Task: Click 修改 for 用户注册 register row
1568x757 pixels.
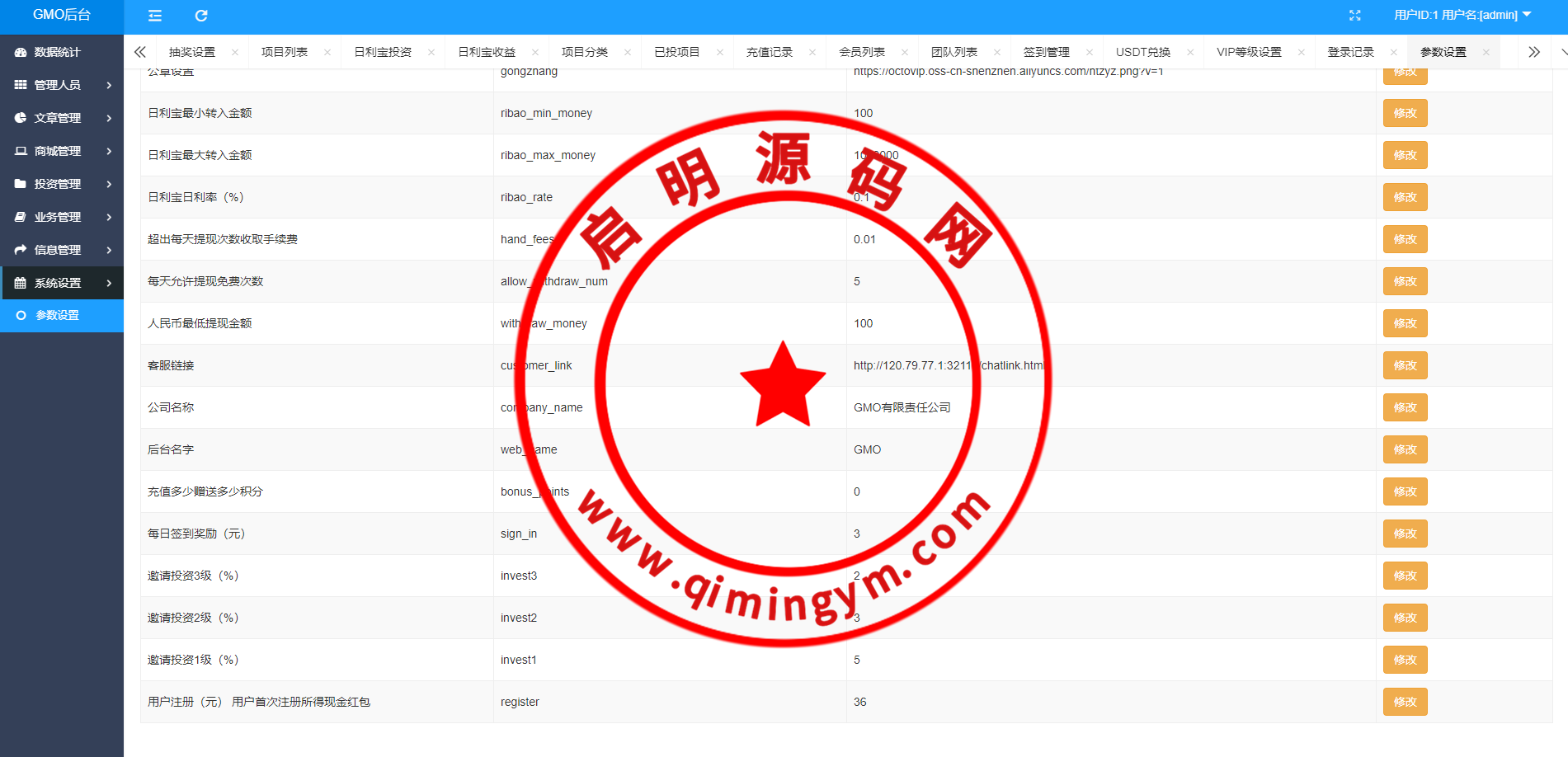Action: click(x=1405, y=702)
